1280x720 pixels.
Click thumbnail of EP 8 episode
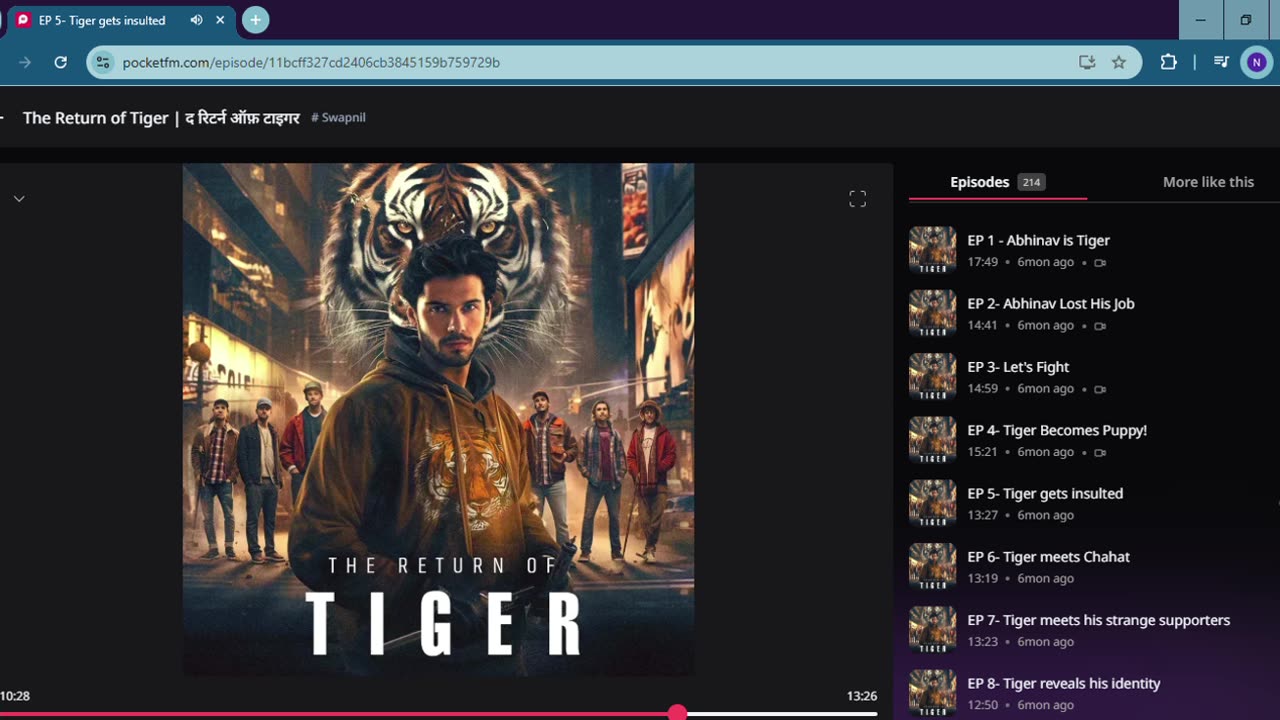[x=932, y=693]
